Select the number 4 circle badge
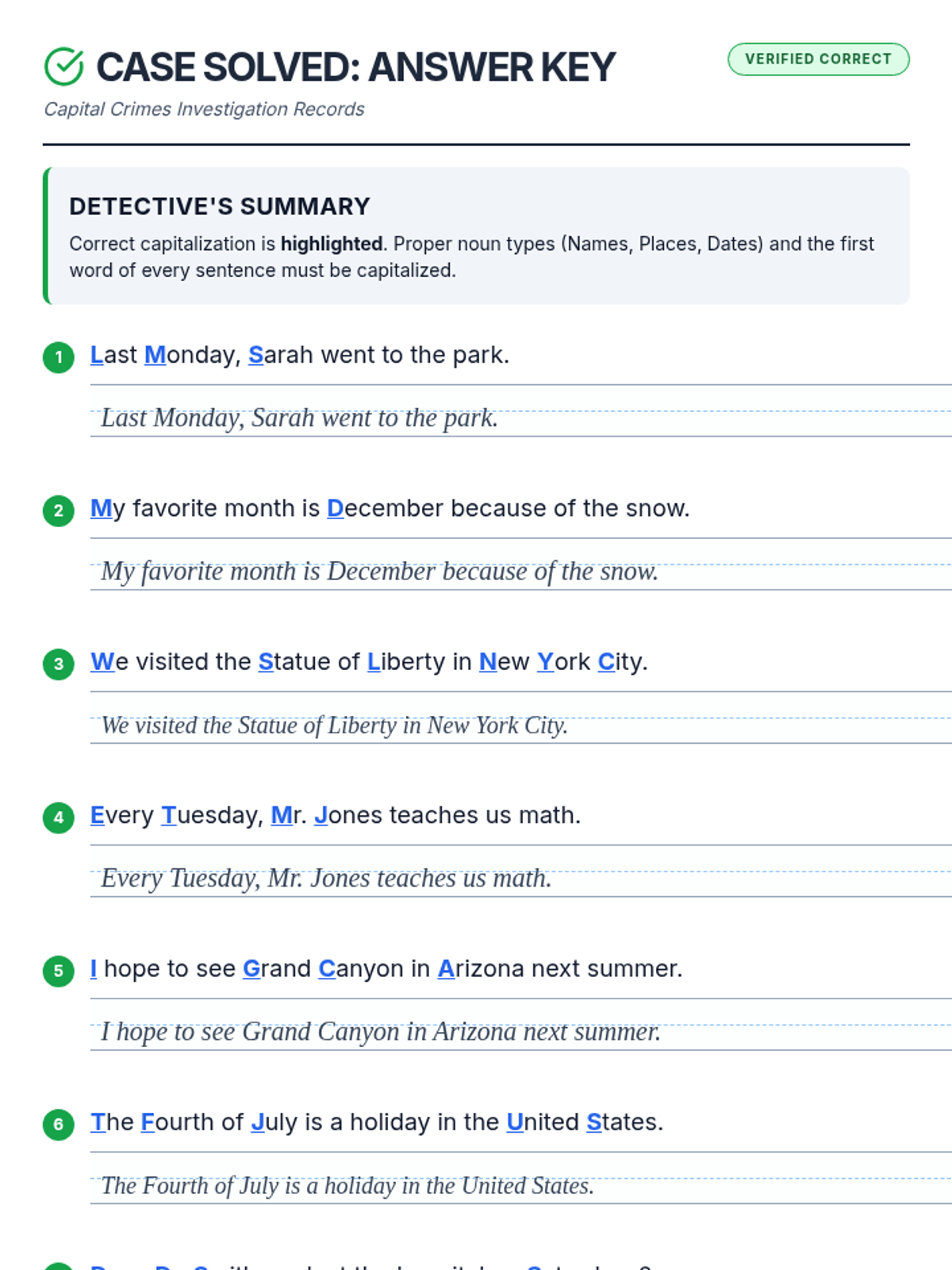Image resolution: width=952 pixels, height=1270 pixels. coord(59,818)
